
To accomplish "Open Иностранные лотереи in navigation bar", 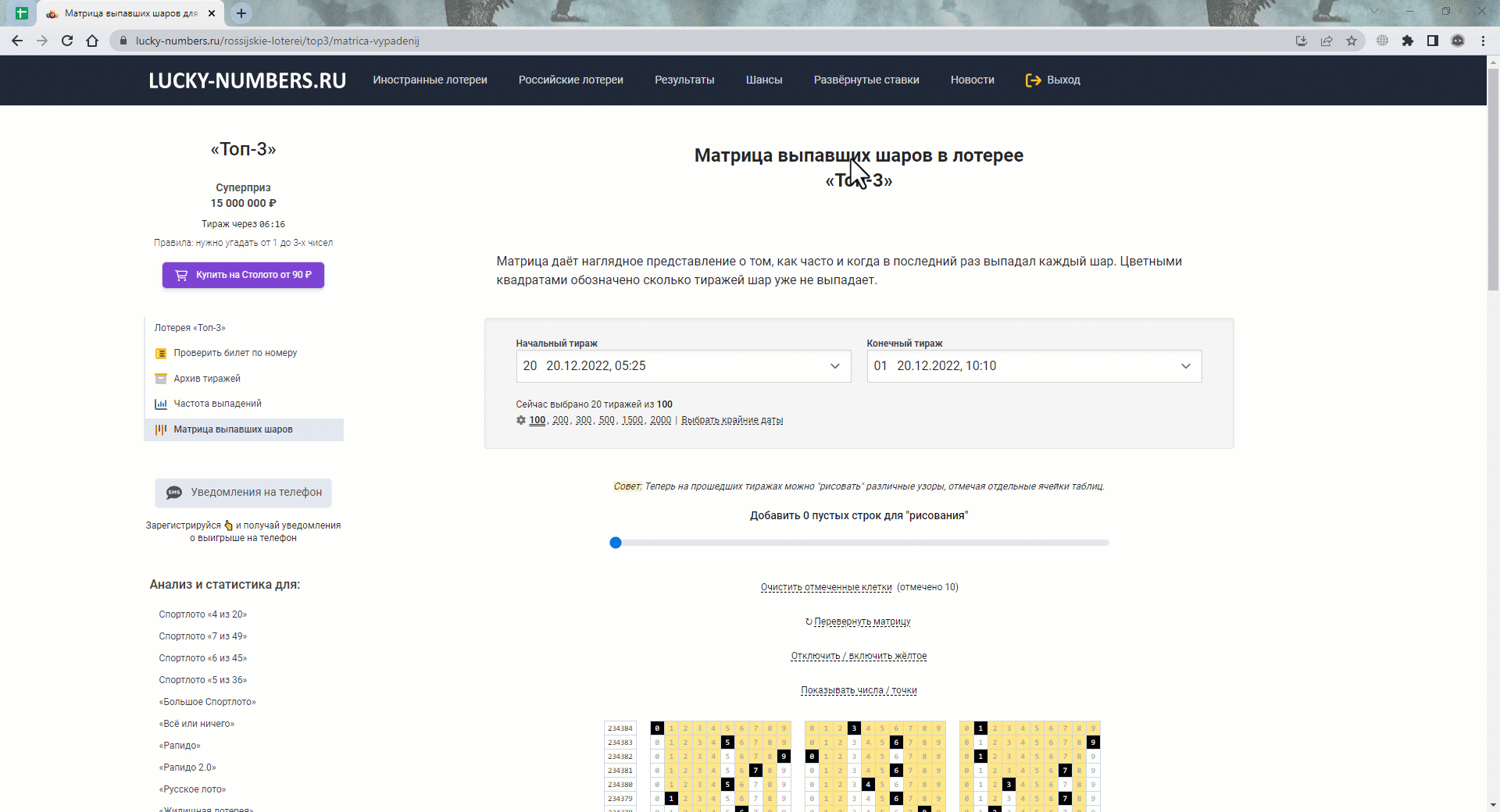I will click(x=430, y=80).
